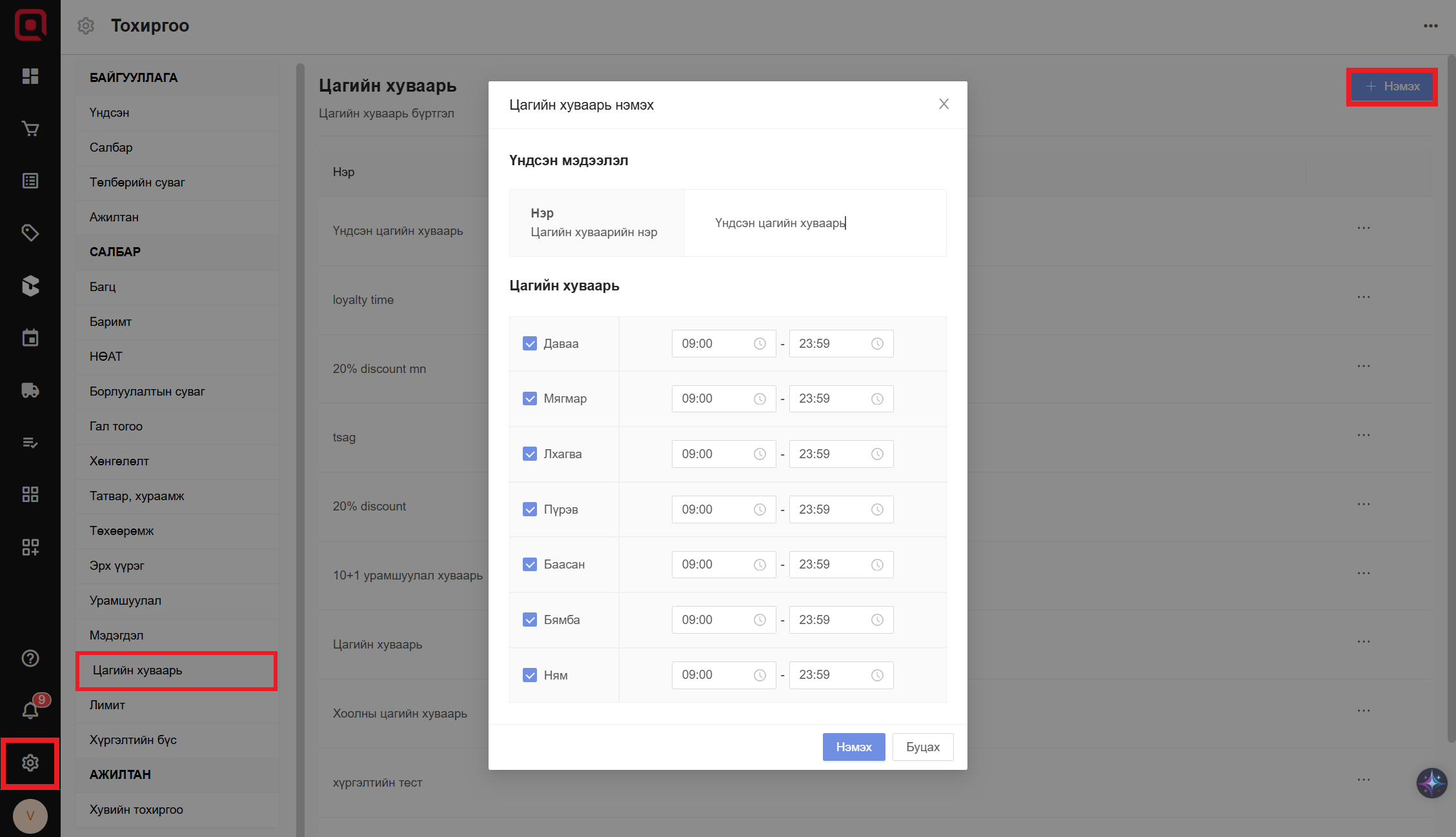1456x837 pixels.
Task: Open notifications bell with badge 9
Action: (x=30, y=710)
